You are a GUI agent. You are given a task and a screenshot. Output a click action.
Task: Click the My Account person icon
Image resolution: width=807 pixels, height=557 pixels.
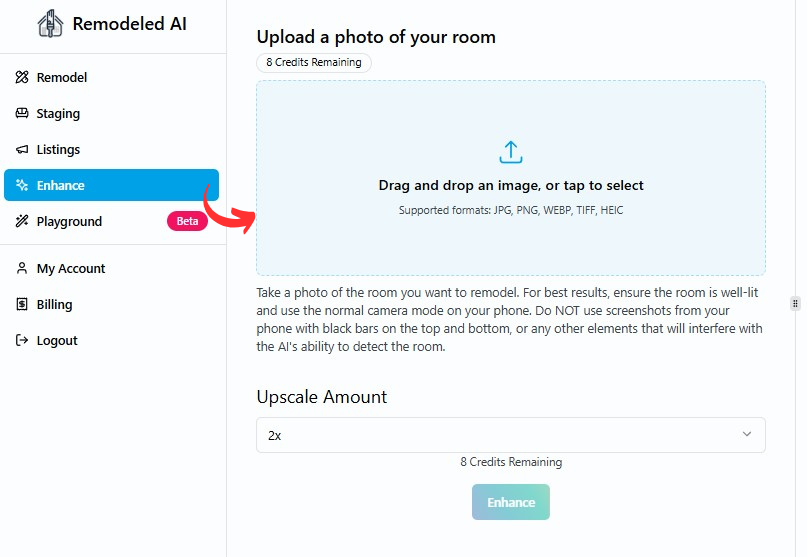(22, 269)
